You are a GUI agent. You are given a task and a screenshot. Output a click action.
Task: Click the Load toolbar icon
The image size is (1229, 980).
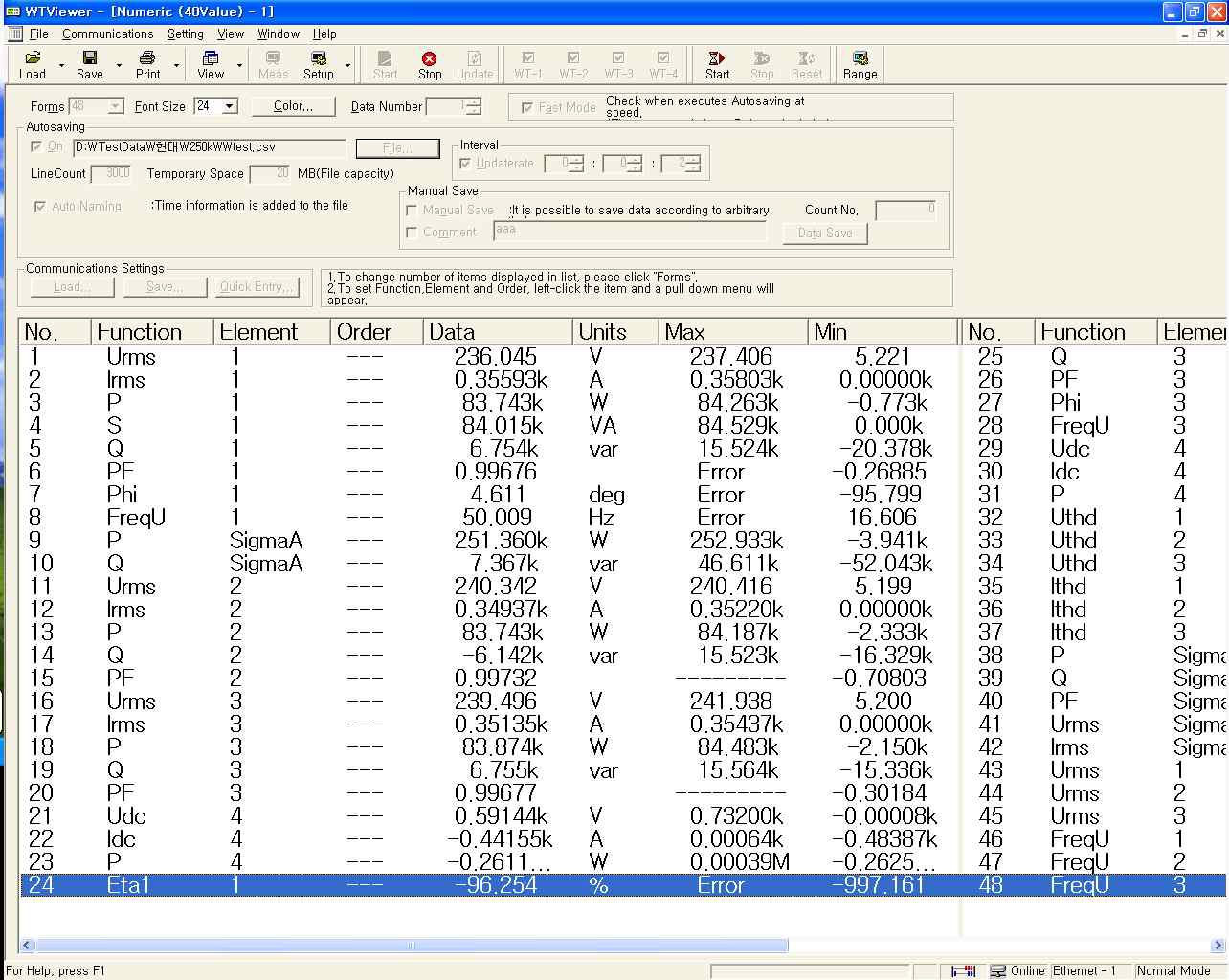[x=33, y=64]
